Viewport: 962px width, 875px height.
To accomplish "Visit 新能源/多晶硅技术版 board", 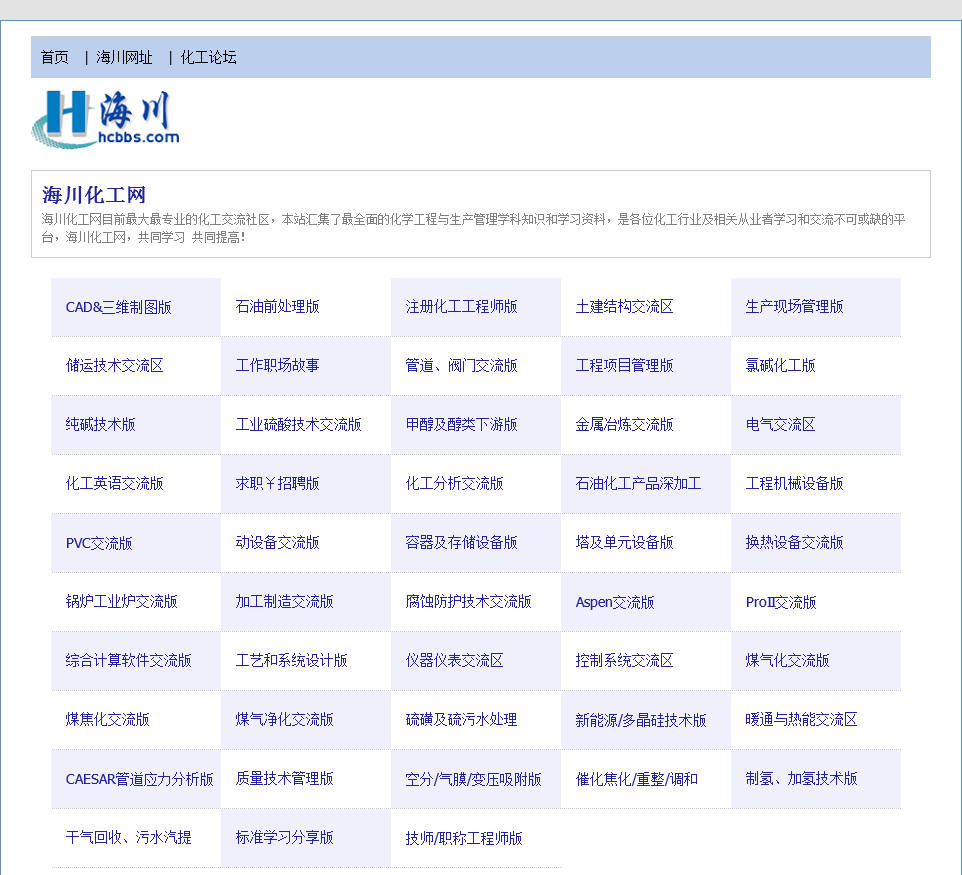I will 641,720.
